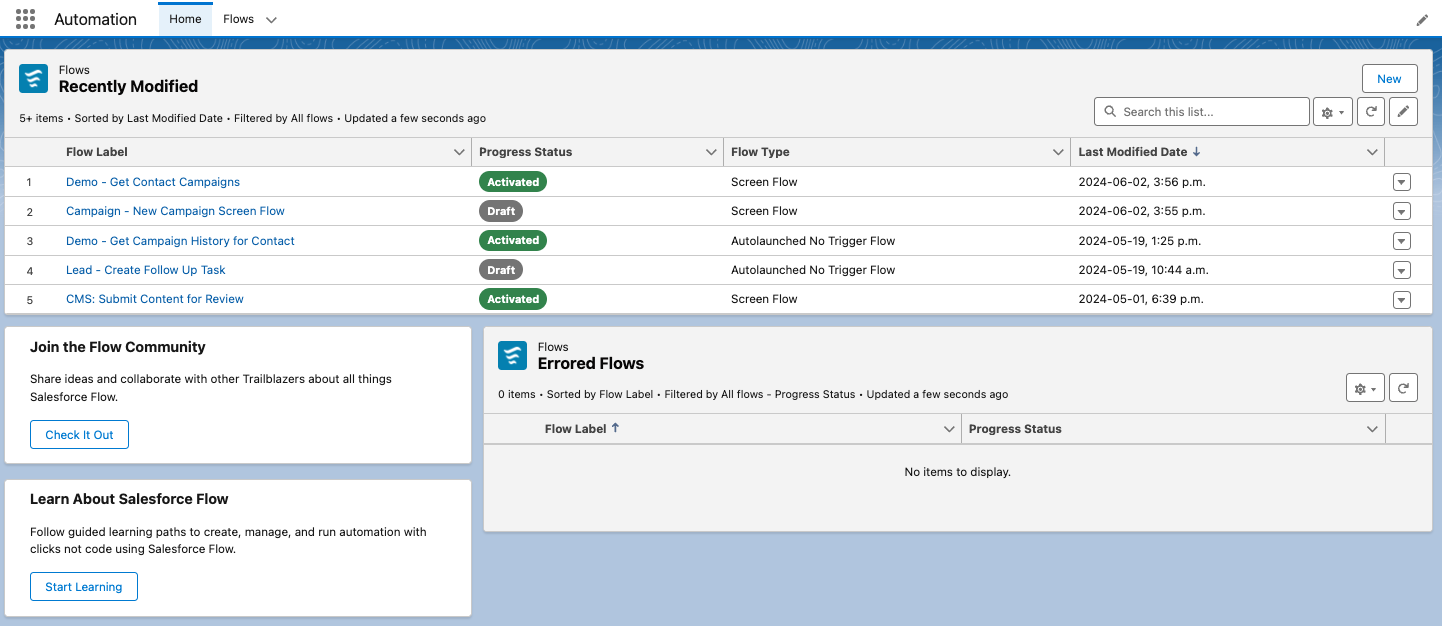Open the Recently Modified list view title
The width and height of the screenshot is (1442, 626).
coord(128,87)
